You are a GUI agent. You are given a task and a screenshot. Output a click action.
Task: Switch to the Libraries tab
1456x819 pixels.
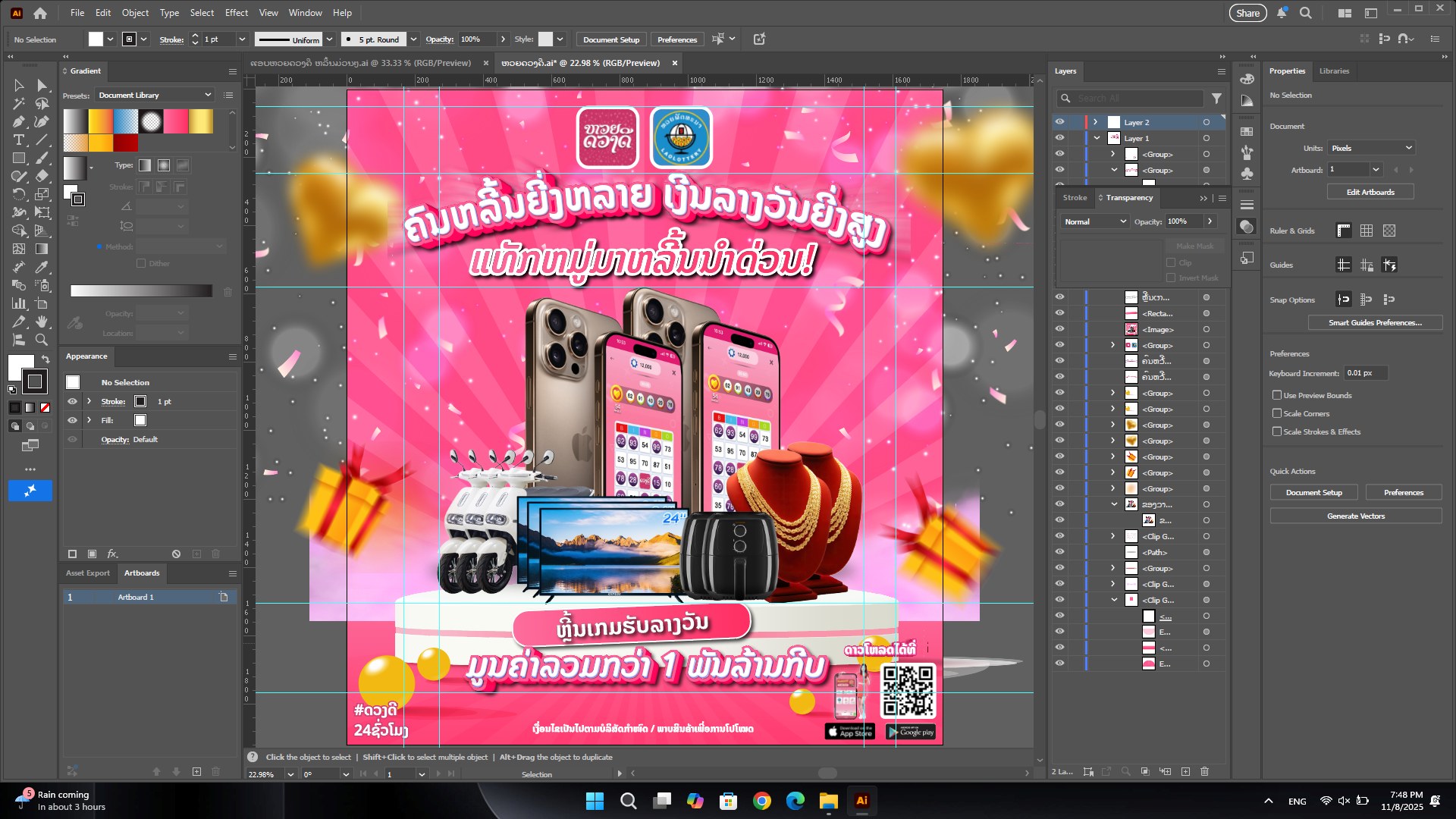[x=1335, y=71]
